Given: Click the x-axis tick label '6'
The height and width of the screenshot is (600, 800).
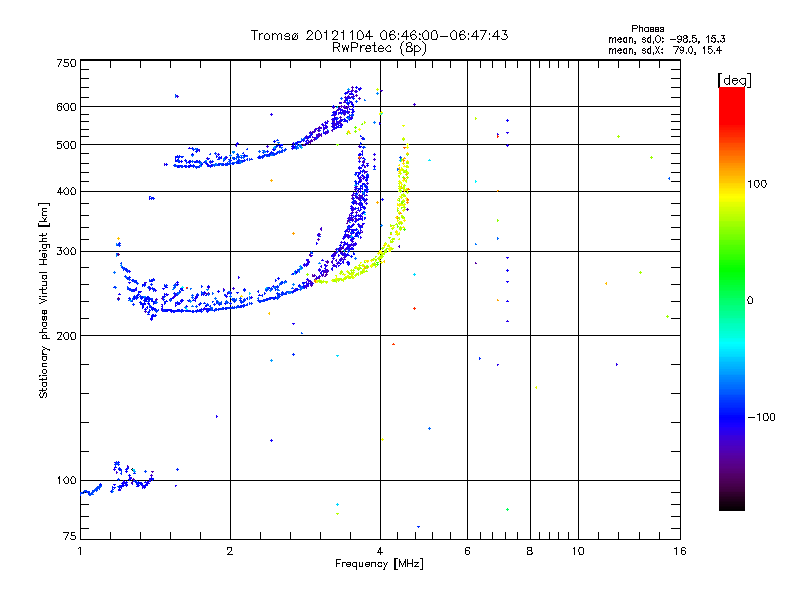Looking at the screenshot, I should pyautogui.click(x=467, y=551).
